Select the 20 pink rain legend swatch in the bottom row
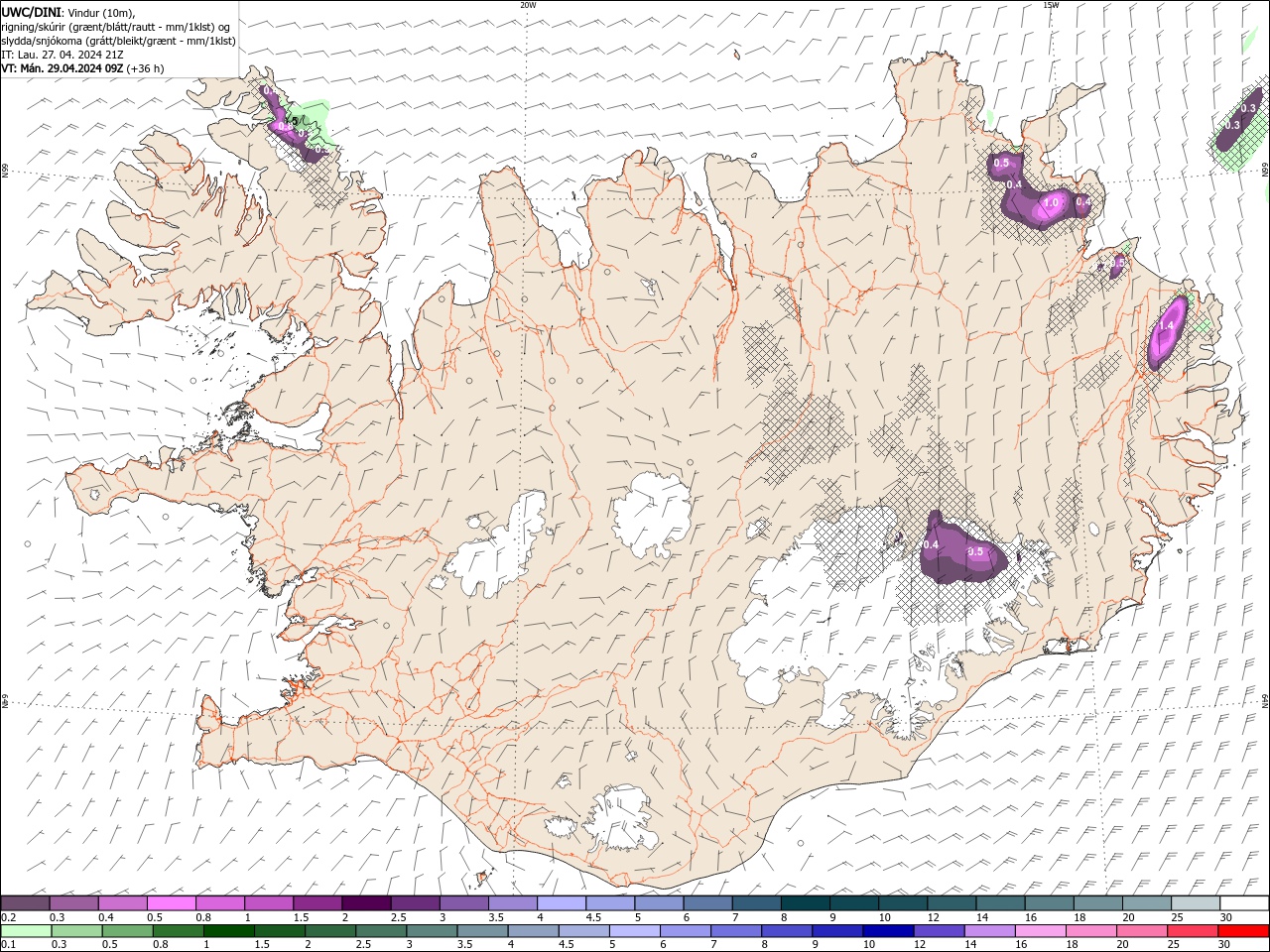The image size is (1270, 952). tap(1142, 931)
